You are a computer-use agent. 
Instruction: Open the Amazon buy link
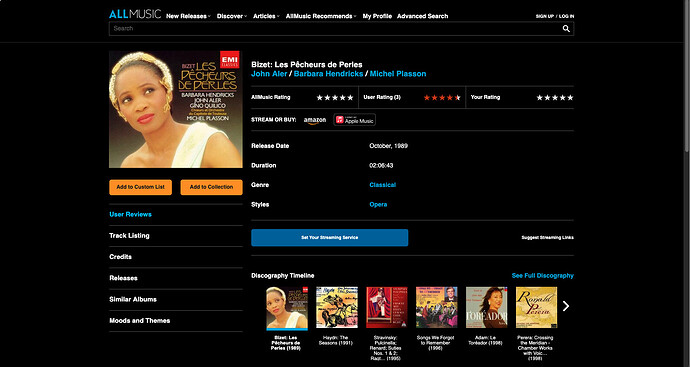point(315,120)
